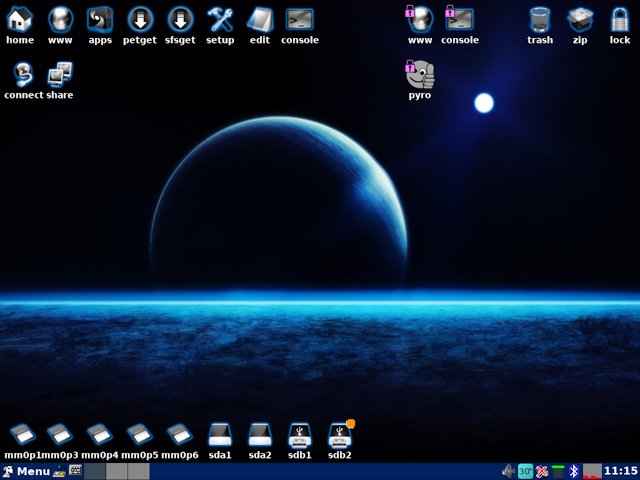Open the share network icon
Screen dimensions: 640x480
[x=60, y=74]
